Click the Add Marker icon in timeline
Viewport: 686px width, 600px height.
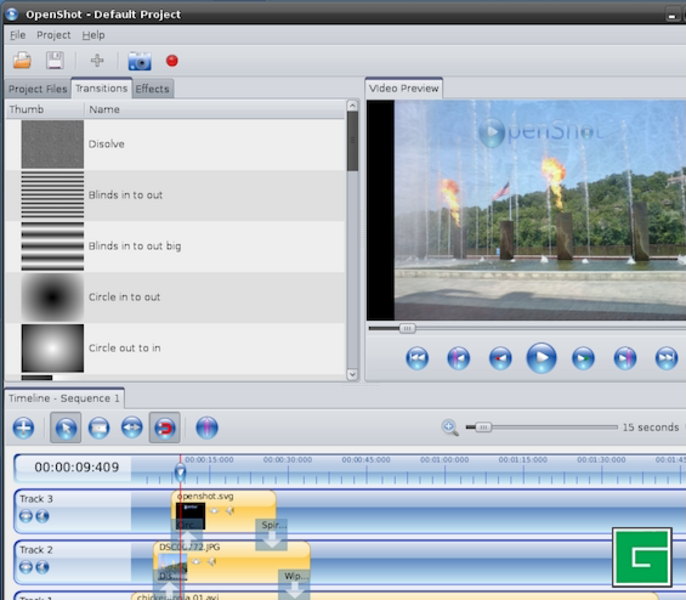click(207, 428)
